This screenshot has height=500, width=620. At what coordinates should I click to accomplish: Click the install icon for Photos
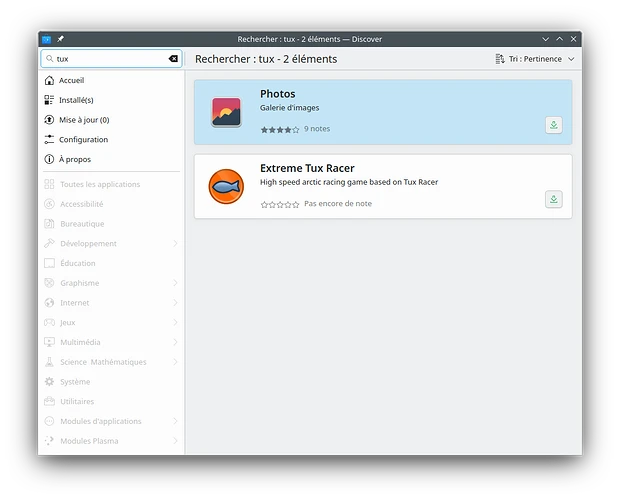(554, 125)
